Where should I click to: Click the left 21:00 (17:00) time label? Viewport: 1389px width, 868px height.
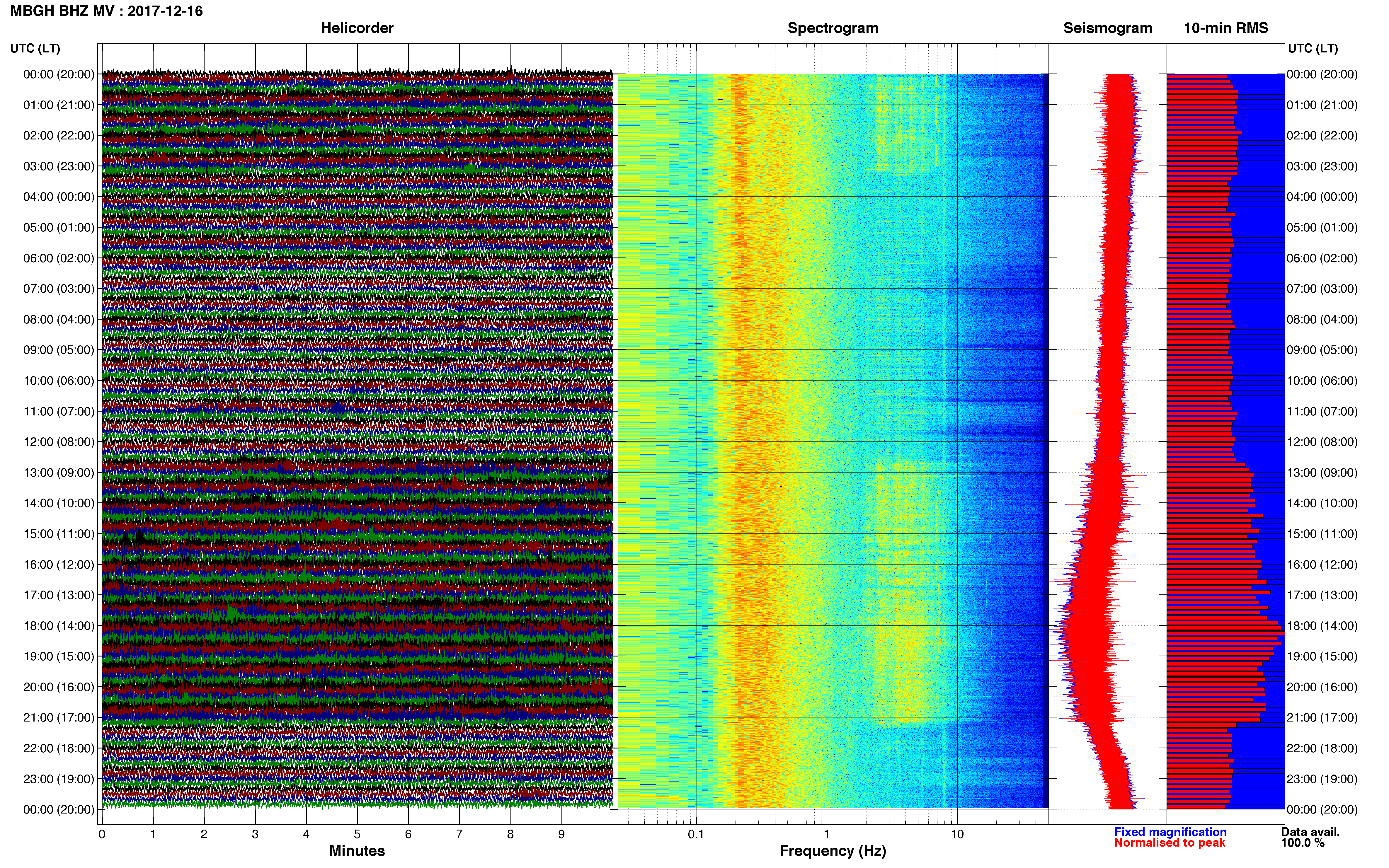(x=59, y=718)
